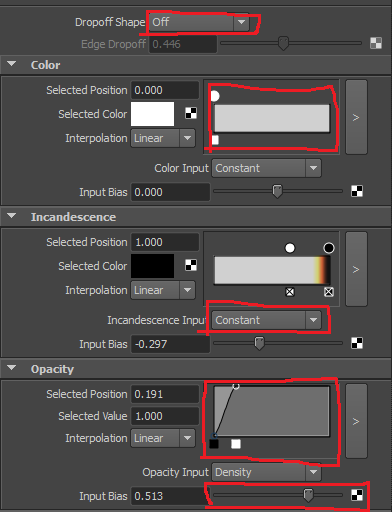Select the white incandescence ramp handle

tap(290, 248)
